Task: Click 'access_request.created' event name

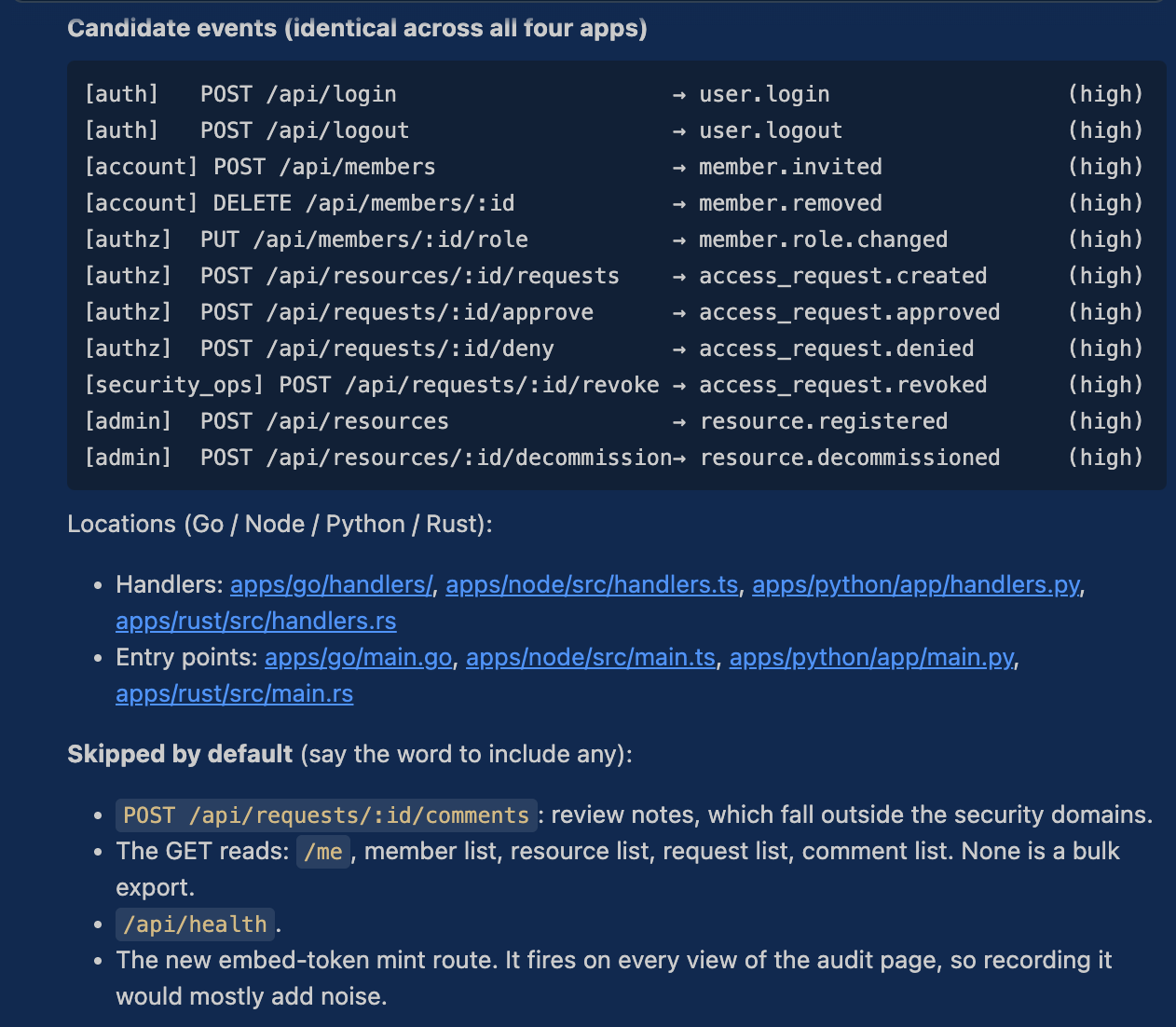Action: point(842,276)
